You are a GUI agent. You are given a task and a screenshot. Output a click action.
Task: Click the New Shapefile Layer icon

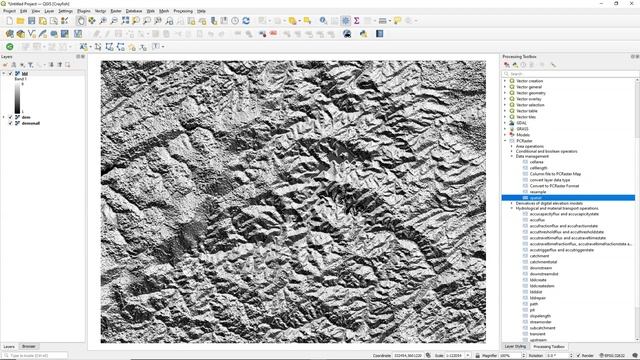pyautogui.click(x=31, y=34)
